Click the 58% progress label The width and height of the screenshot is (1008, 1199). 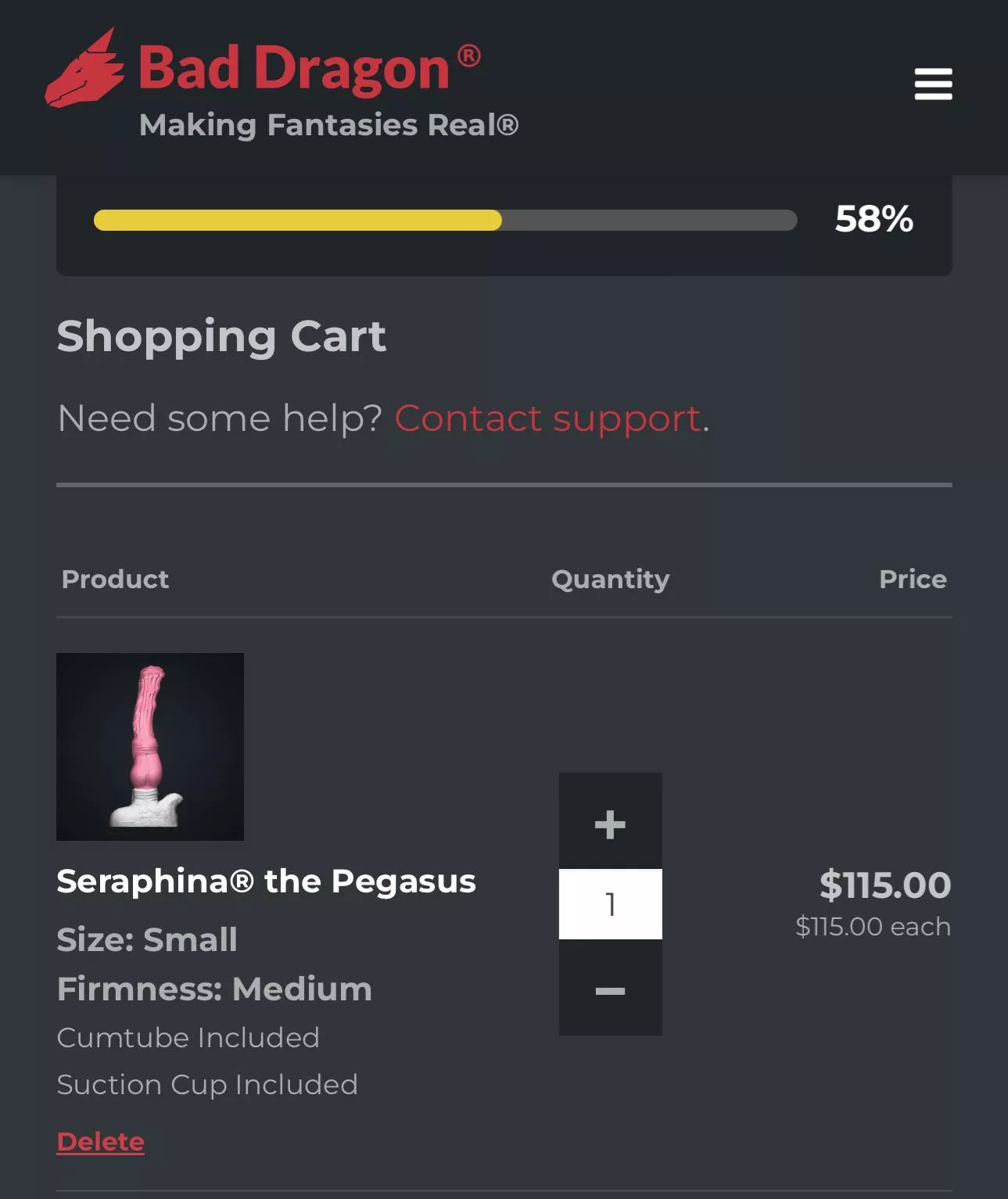coord(873,219)
